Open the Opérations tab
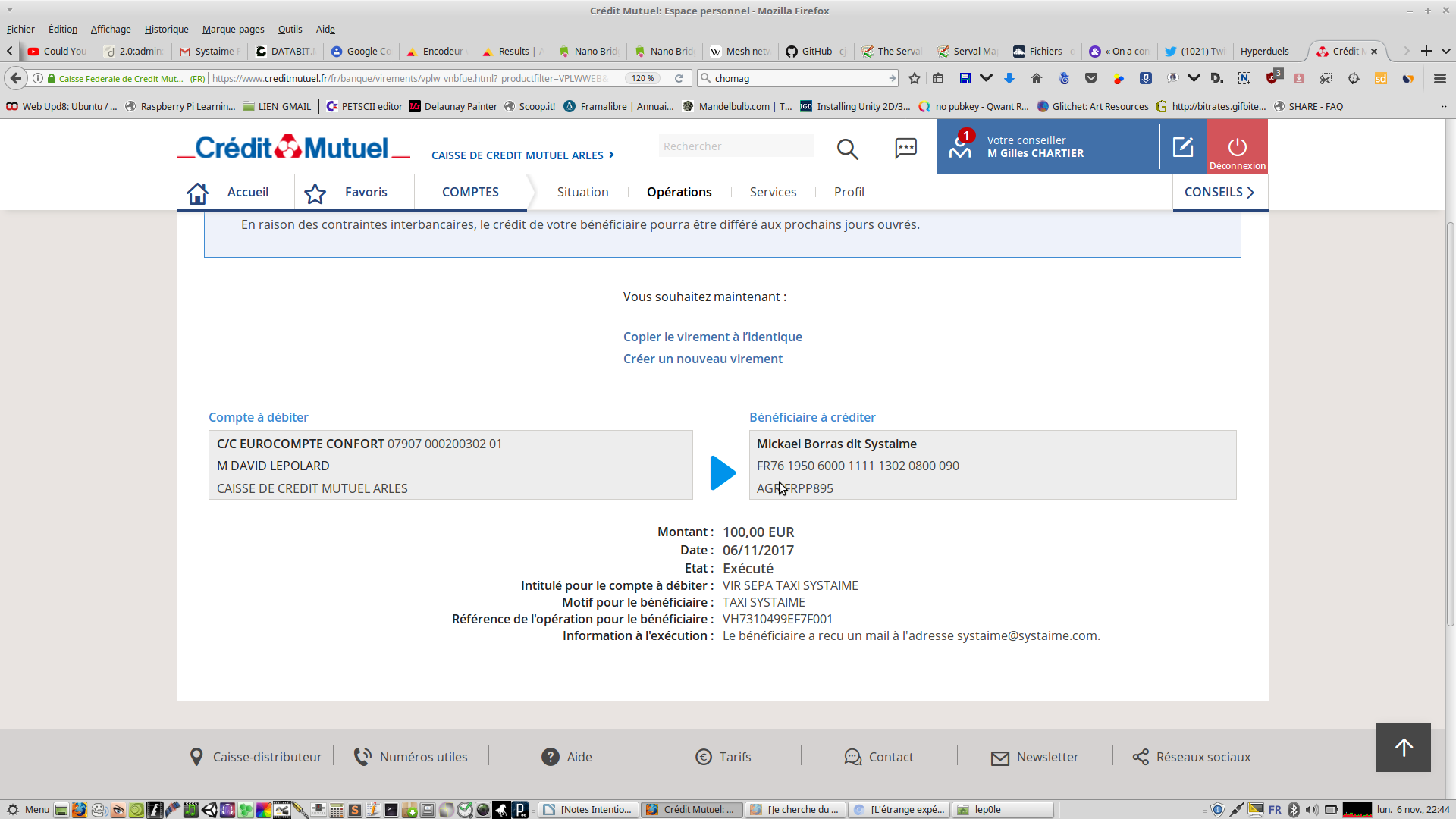The image size is (1456, 819). pyautogui.click(x=679, y=192)
